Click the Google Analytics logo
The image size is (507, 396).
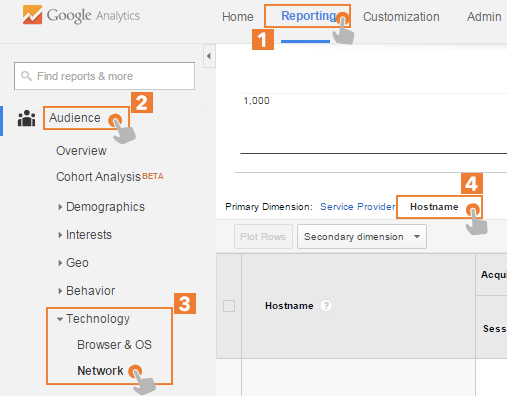81,15
